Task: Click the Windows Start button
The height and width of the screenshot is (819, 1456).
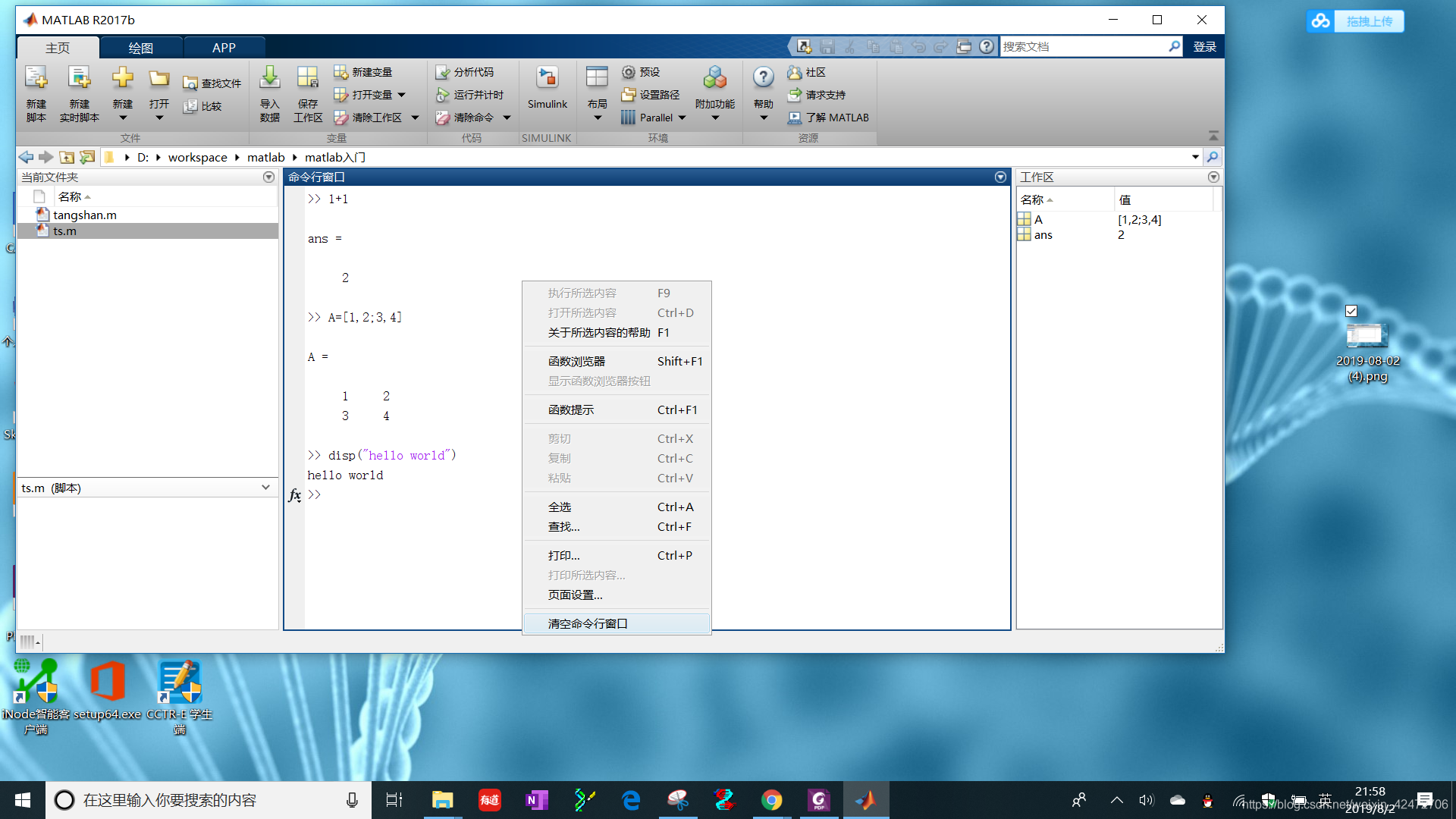Action: click(22, 800)
